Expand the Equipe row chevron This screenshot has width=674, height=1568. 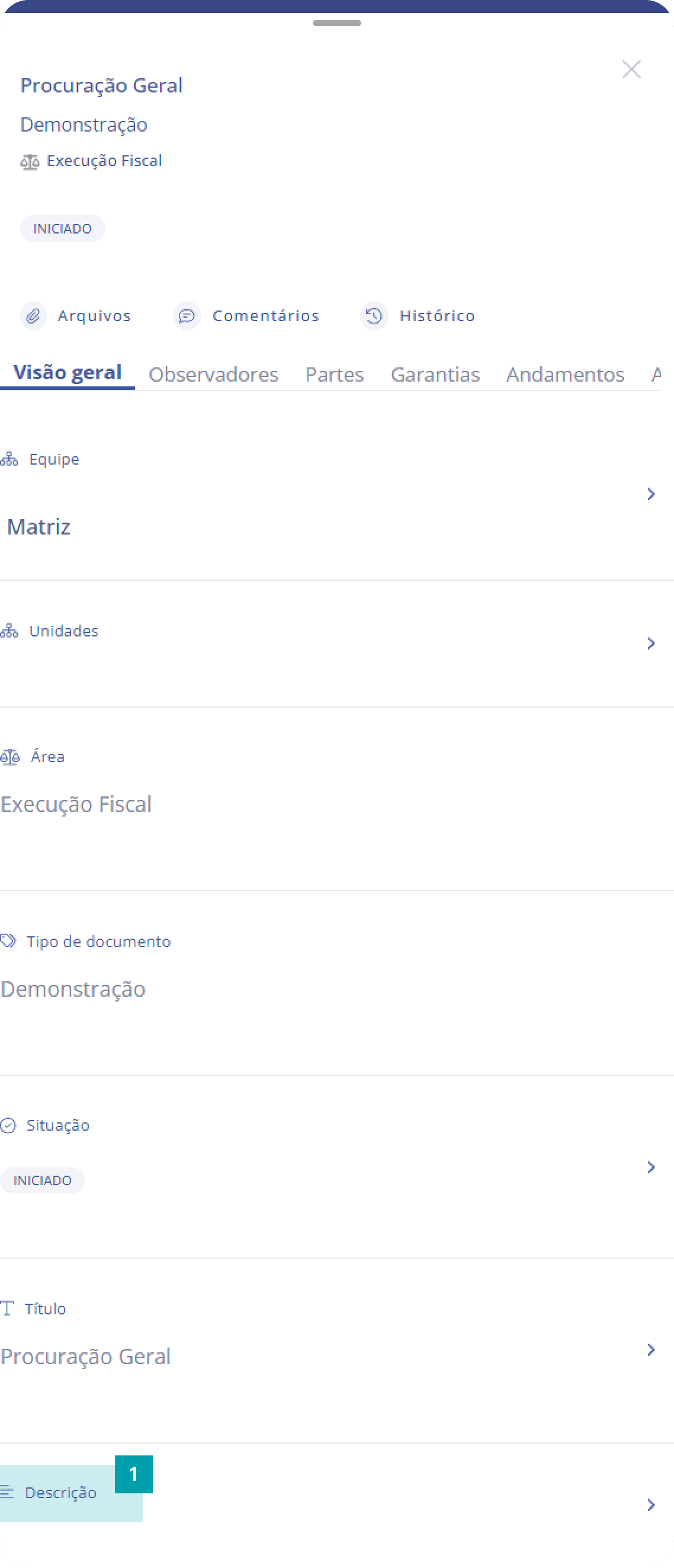(651, 494)
